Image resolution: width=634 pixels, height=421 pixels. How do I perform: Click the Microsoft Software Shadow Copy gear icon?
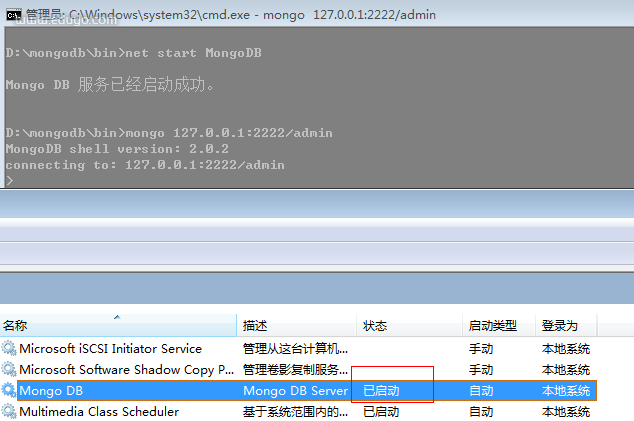9,370
